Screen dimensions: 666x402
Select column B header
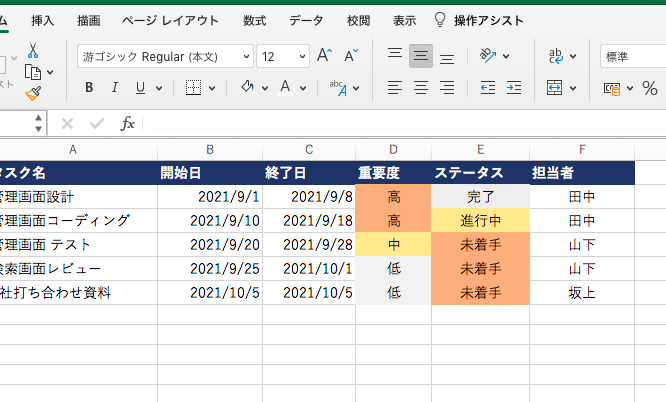pyautogui.click(x=210, y=150)
